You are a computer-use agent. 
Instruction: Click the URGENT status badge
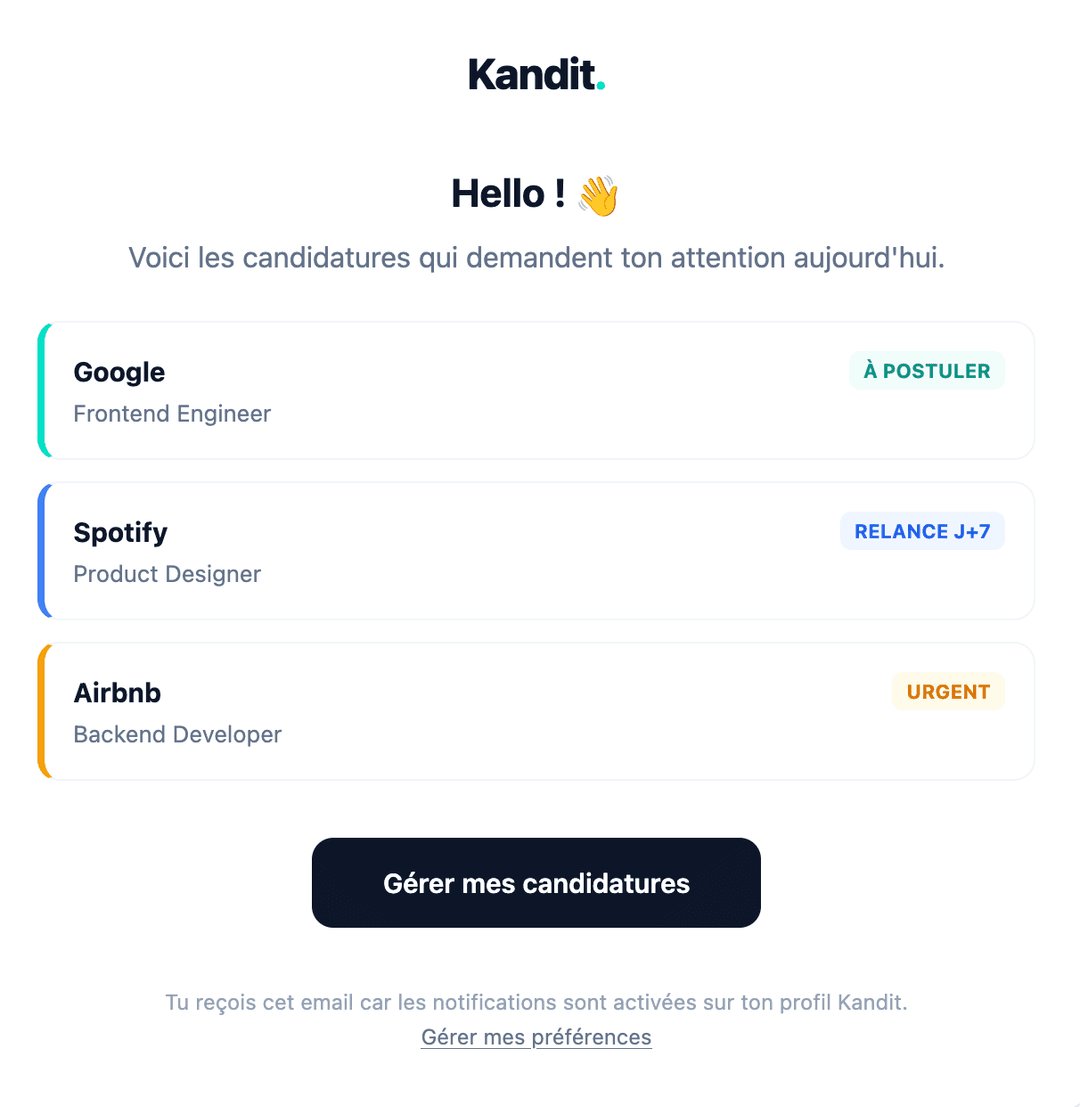point(947,691)
